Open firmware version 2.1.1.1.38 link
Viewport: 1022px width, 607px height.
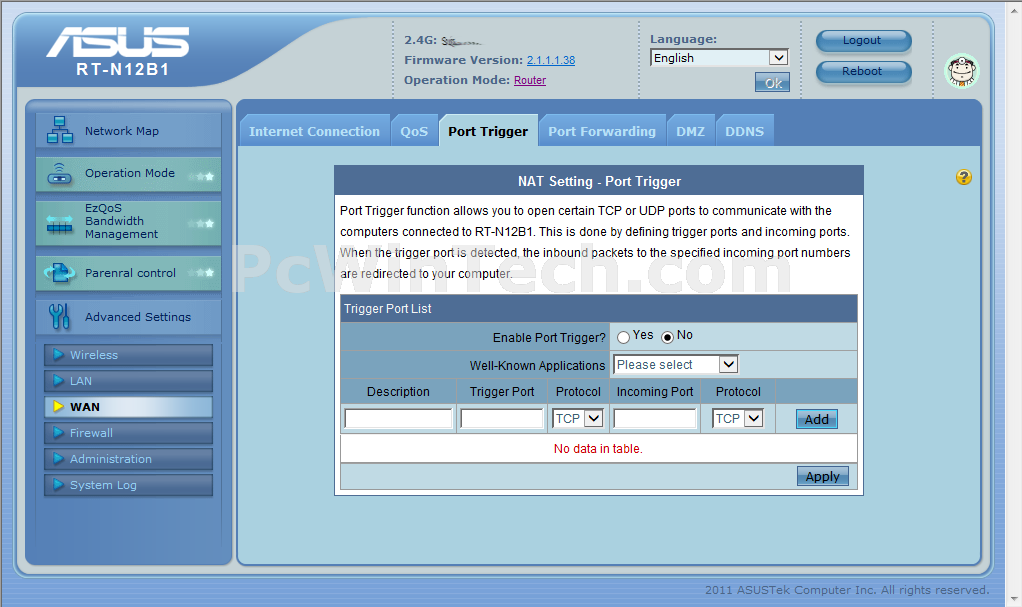click(x=551, y=60)
